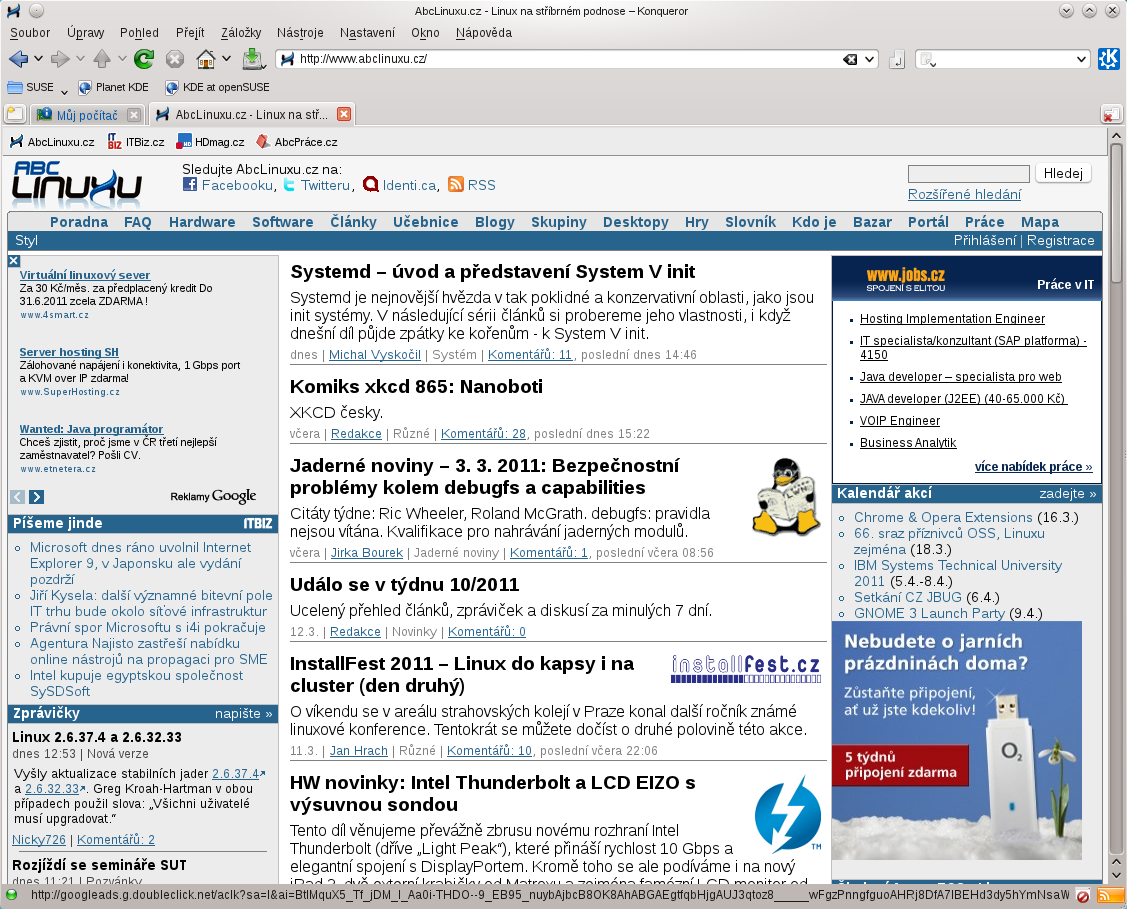
Task: Click the download/save toolbar icon
Action: [x=252, y=59]
